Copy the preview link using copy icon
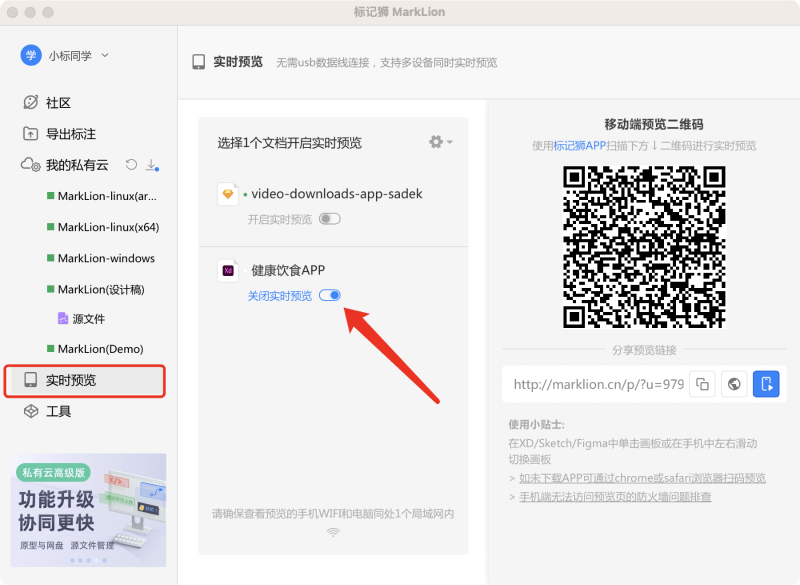 click(x=700, y=383)
